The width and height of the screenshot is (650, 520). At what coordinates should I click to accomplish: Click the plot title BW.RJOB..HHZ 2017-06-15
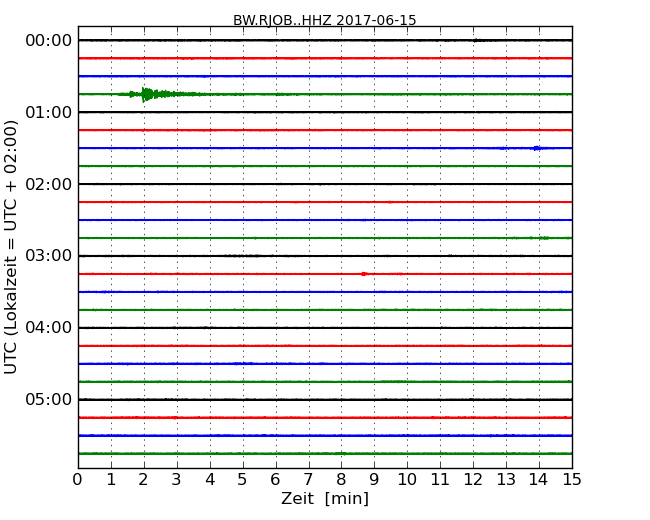point(325,20)
